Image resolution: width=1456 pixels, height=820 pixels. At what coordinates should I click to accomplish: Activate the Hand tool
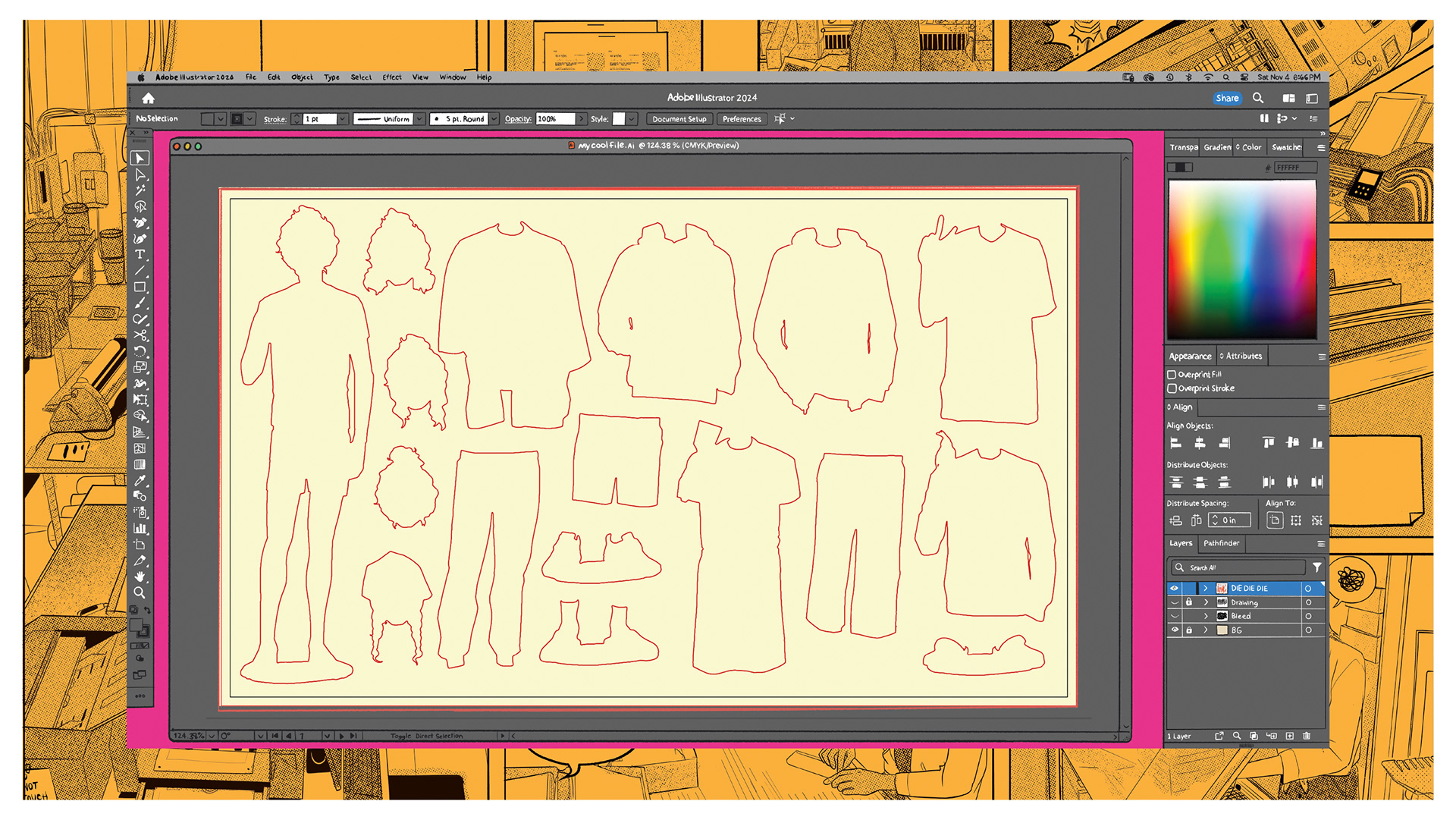140,577
